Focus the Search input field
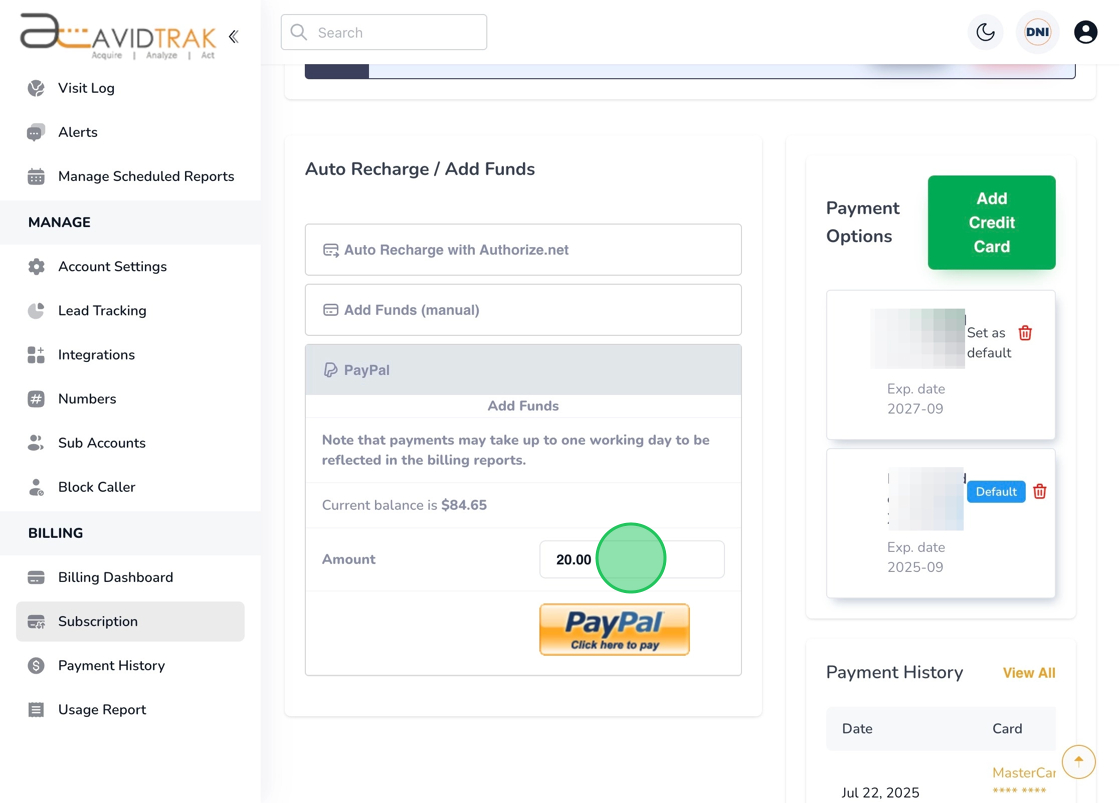Image resolution: width=1120 pixels, height=803 pixels. coord(384,32)
